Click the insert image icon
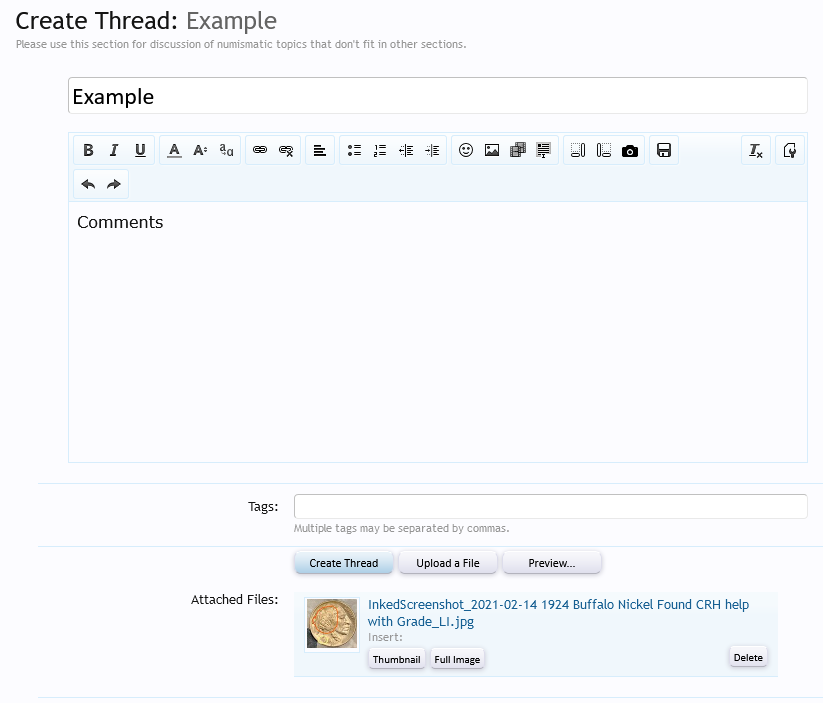Screen dimensions: 823x703 click(x=492, y=150)
